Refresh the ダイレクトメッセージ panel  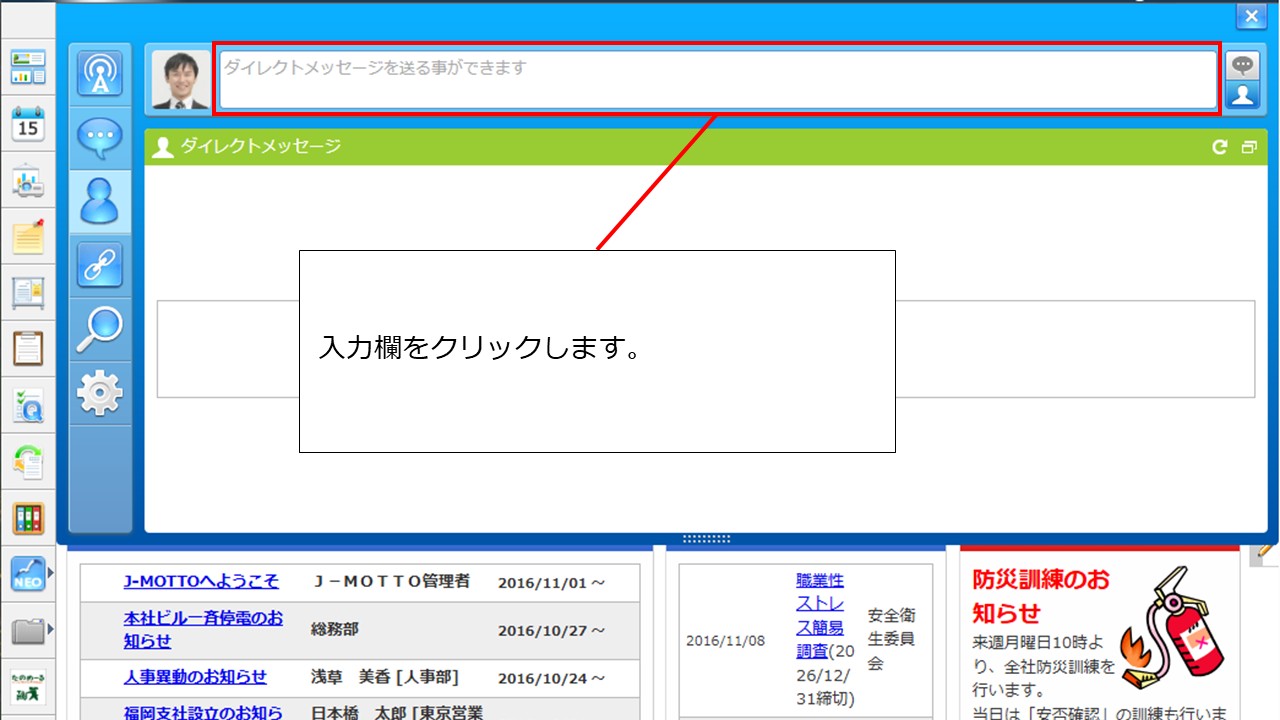pyautogui.click(x=1219, y=147)
